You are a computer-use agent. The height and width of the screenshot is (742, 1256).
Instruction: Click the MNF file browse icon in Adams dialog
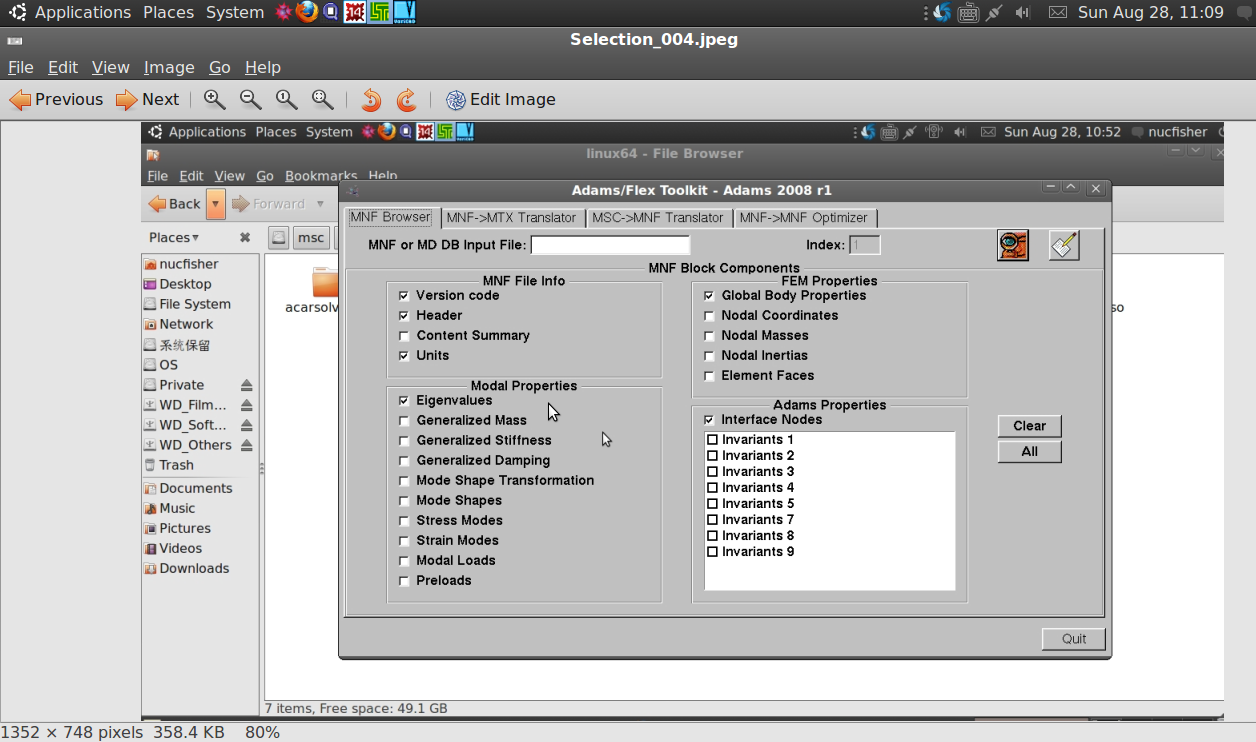pos(1012,245)
